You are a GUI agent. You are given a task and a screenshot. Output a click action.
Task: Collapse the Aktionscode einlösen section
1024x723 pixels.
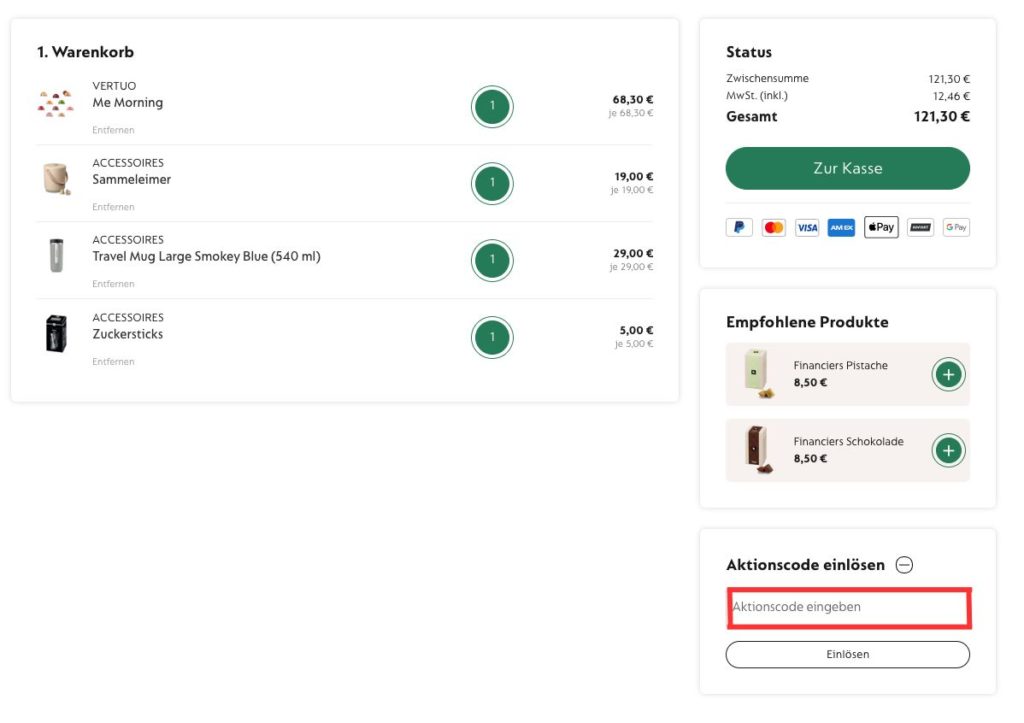(x=904, y=565)
